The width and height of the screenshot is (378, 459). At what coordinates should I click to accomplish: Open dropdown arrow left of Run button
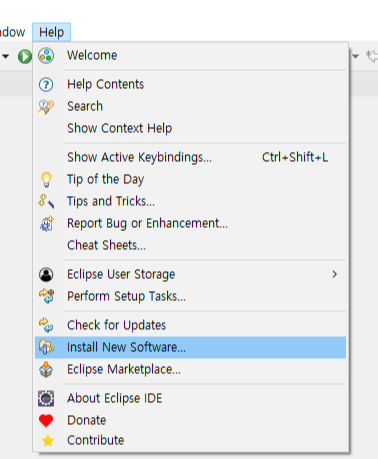pos(6,57)
